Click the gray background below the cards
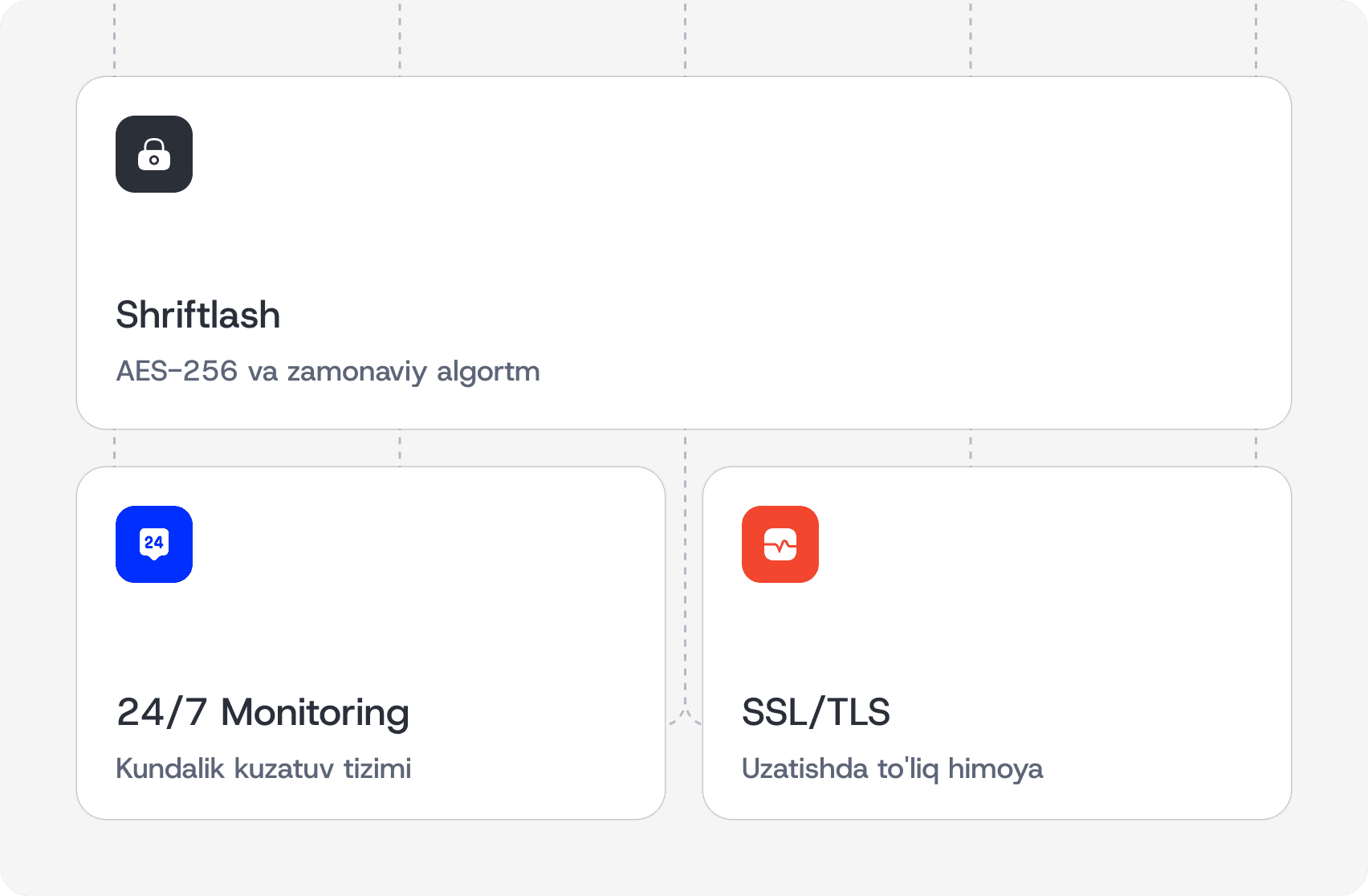 [684, 857]
